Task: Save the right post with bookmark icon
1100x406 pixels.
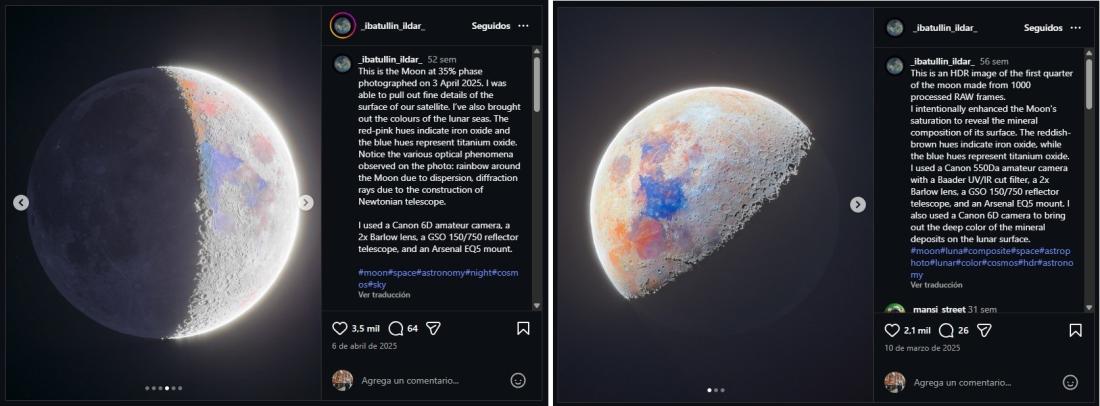Action: pyautogui.click(x=1075, y=330)
